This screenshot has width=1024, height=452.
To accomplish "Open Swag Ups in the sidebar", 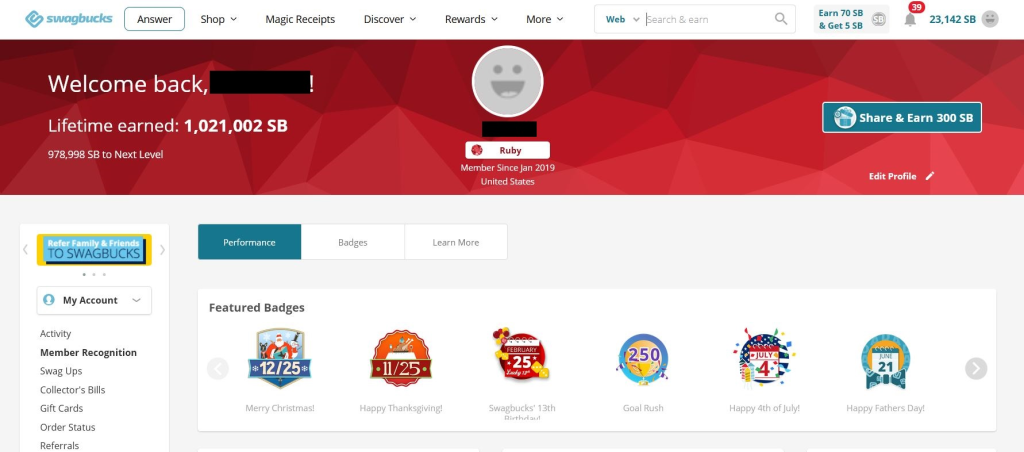I will (x=61, y=371).
